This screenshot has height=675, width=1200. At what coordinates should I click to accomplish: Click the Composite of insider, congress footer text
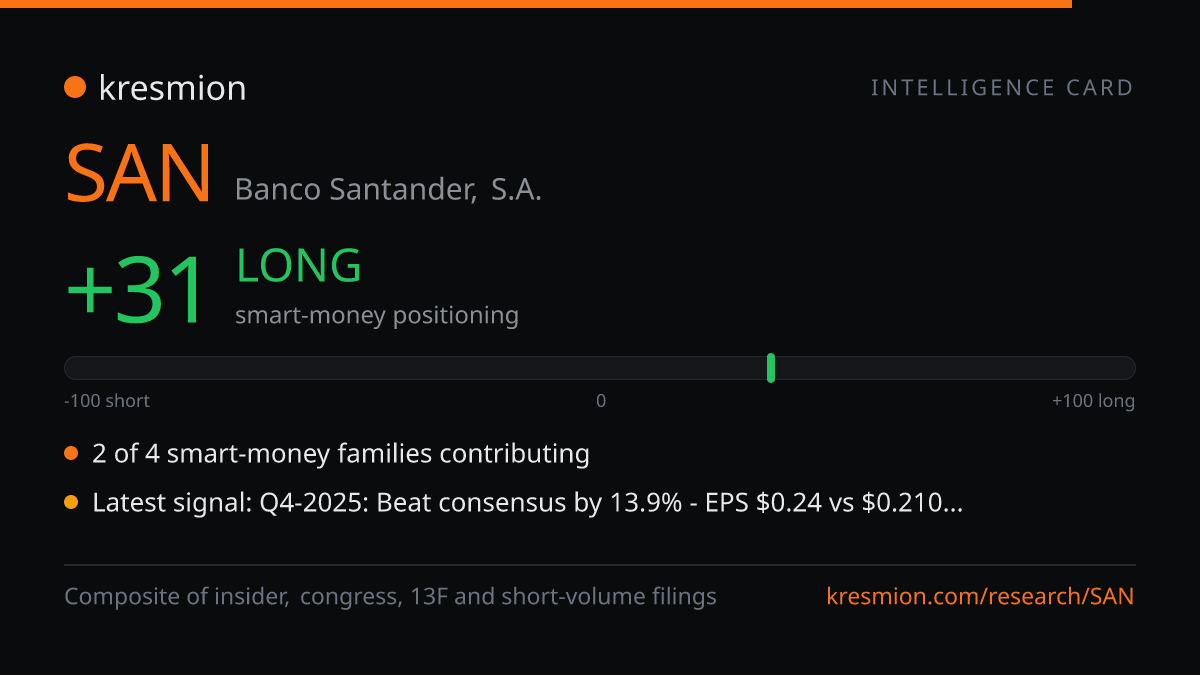390,597
